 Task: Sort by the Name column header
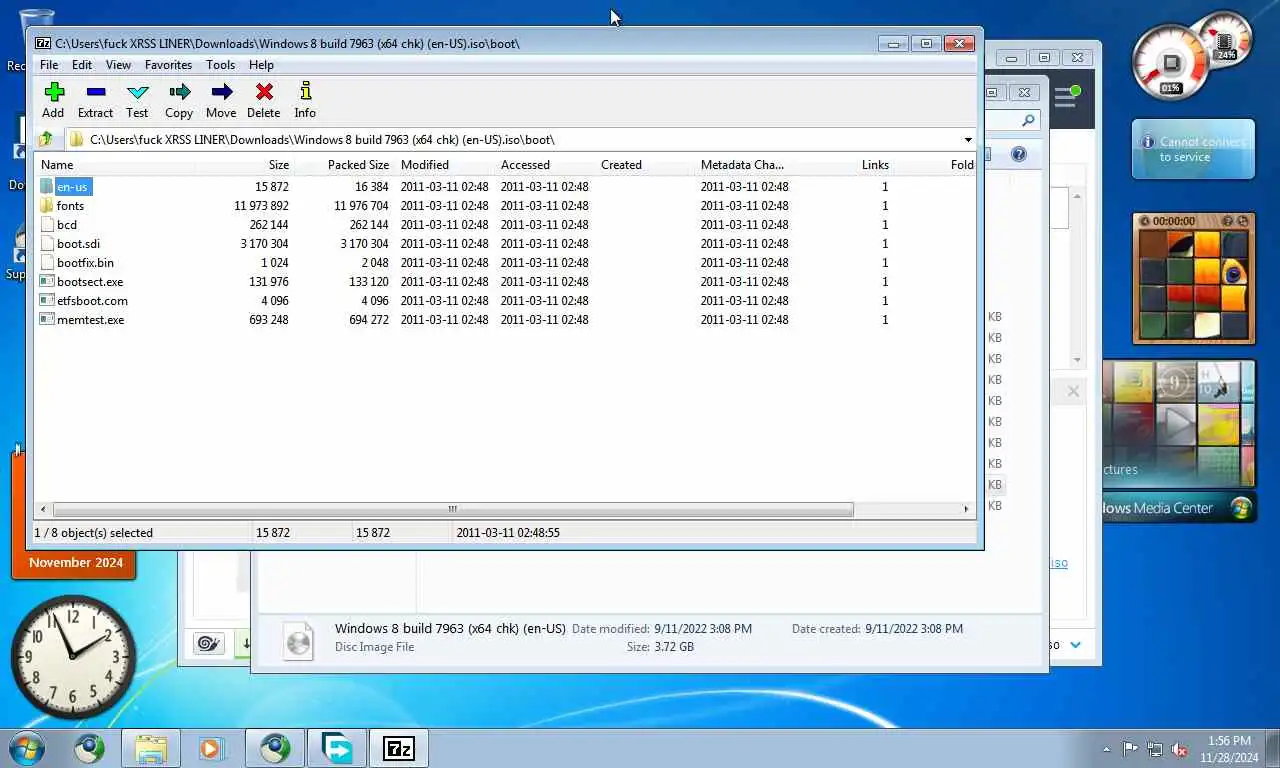coord(114,165)
